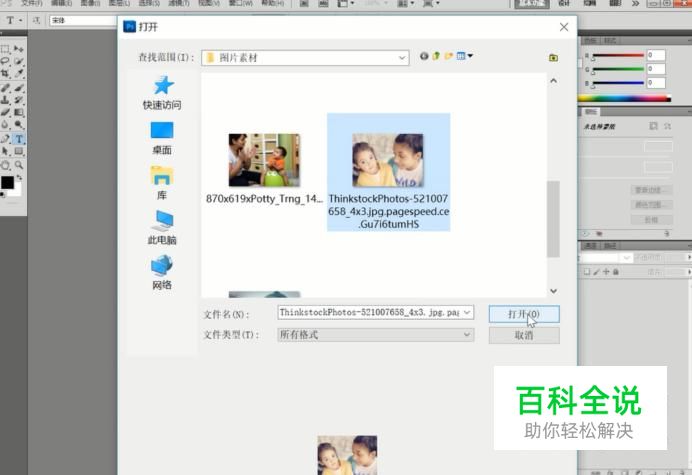692x475 pixels.
Task: Expand more workspaces double-arrow
Action: click(635, 4)
